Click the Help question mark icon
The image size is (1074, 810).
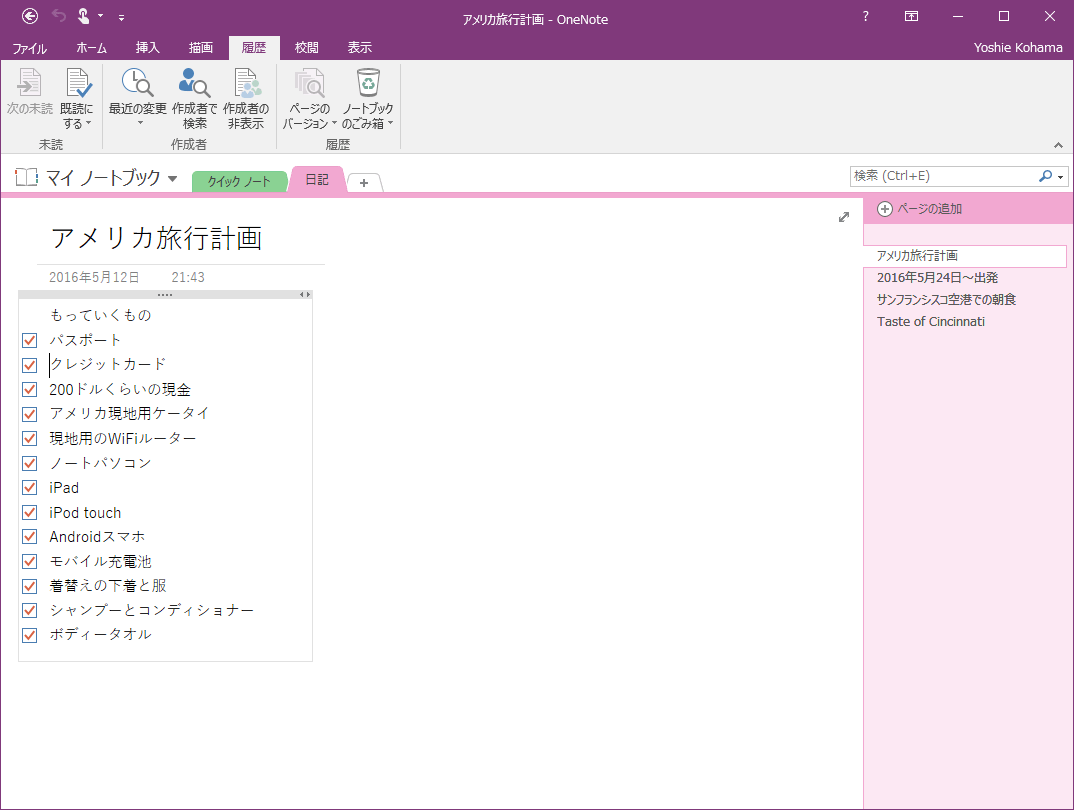coord(866,16)
